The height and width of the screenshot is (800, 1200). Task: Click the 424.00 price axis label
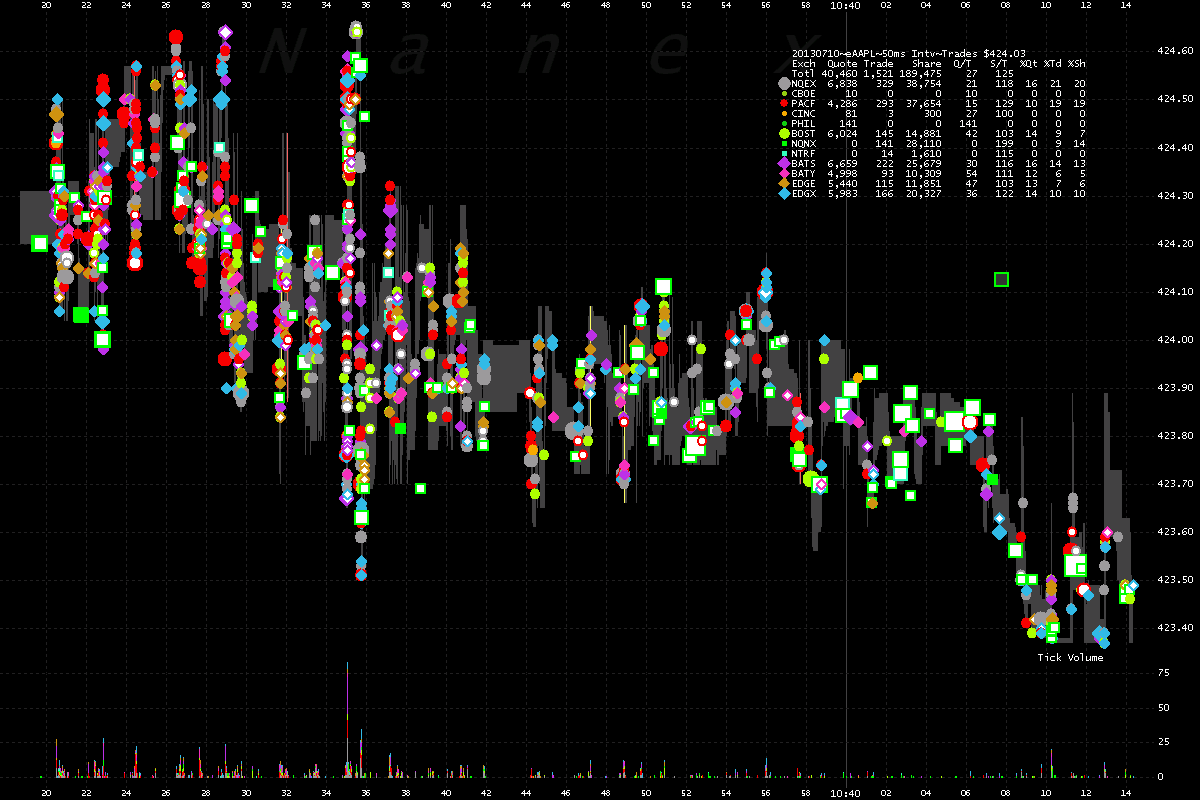(1174, 340)
